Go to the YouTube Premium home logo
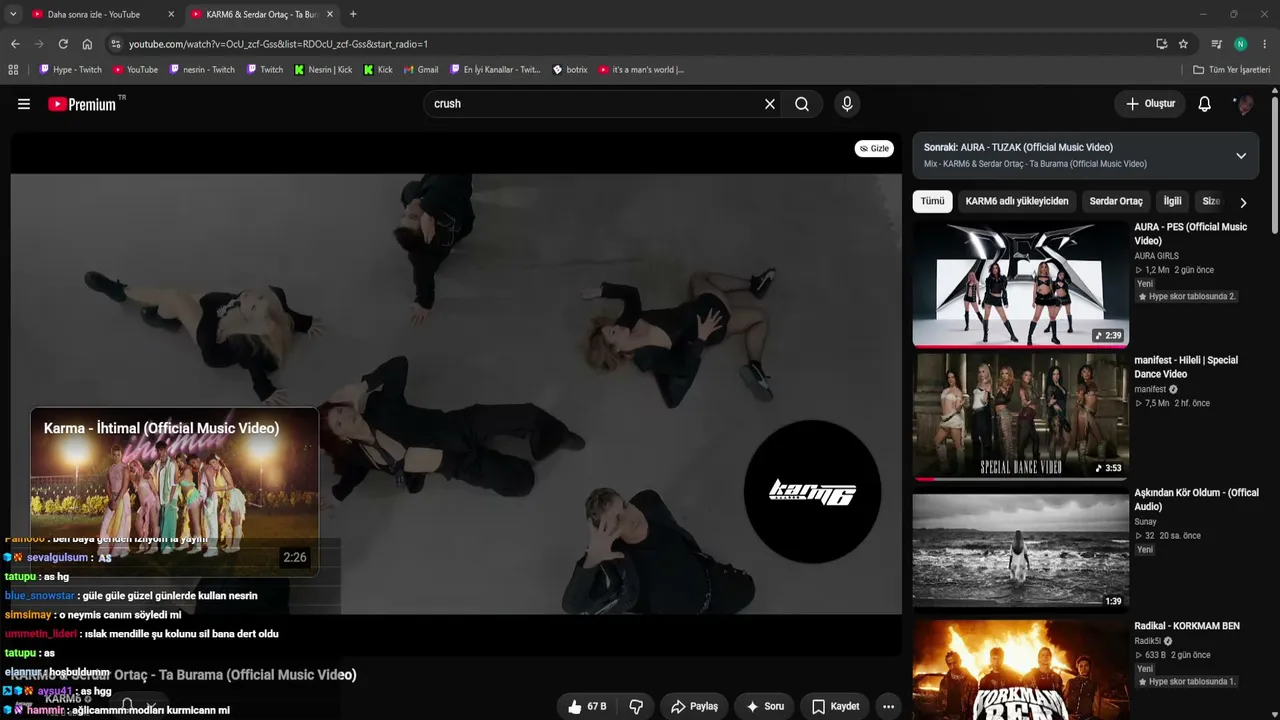 (x=82, y=104)
